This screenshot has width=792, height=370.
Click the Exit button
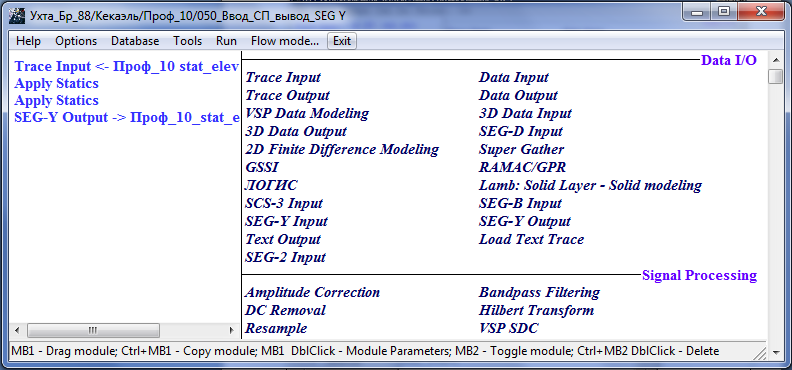342,41
